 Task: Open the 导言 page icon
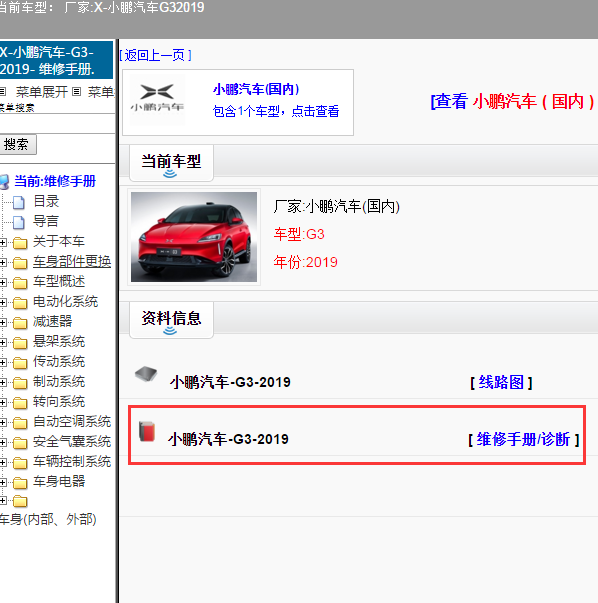19,222
